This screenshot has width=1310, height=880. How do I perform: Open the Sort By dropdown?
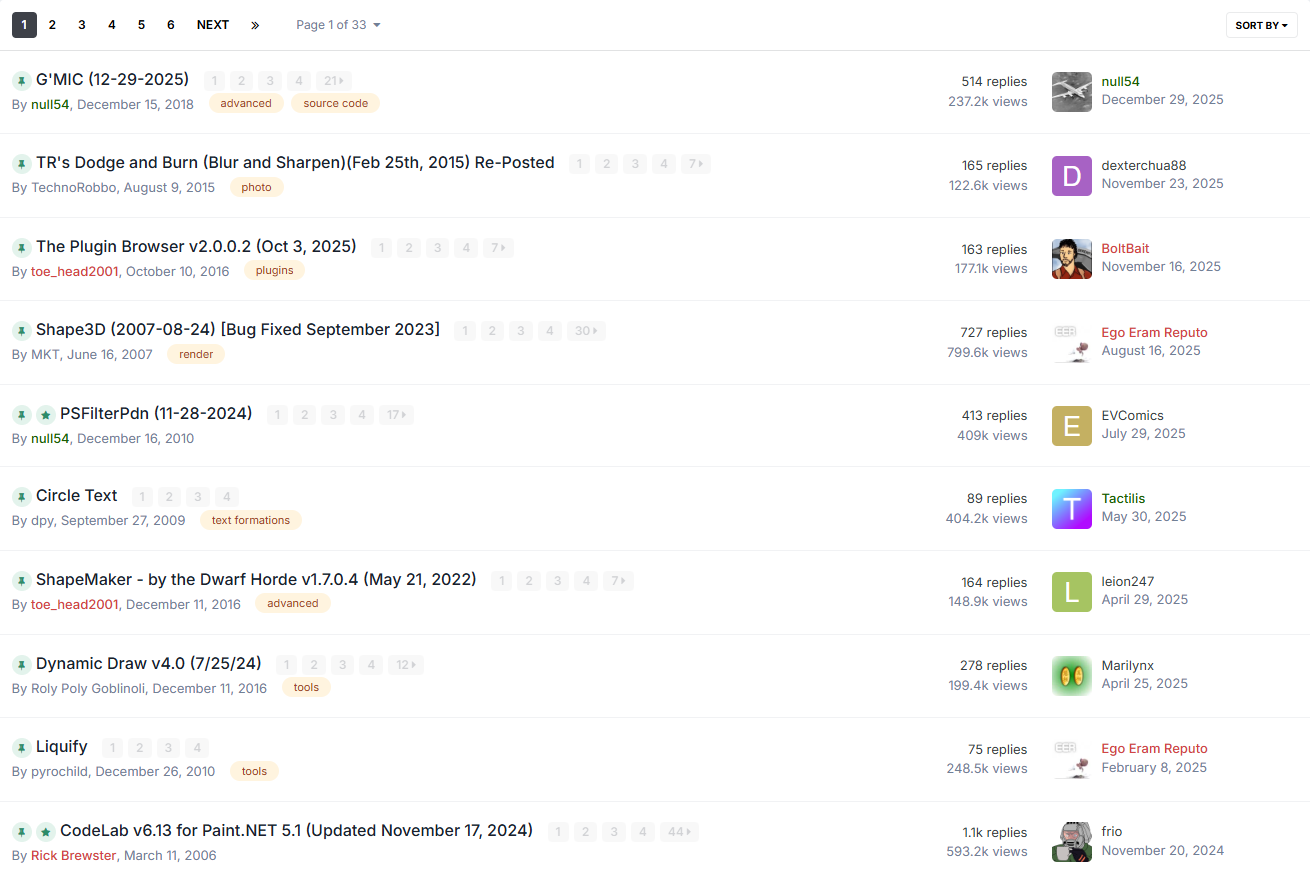click(x=1261, y=25)
